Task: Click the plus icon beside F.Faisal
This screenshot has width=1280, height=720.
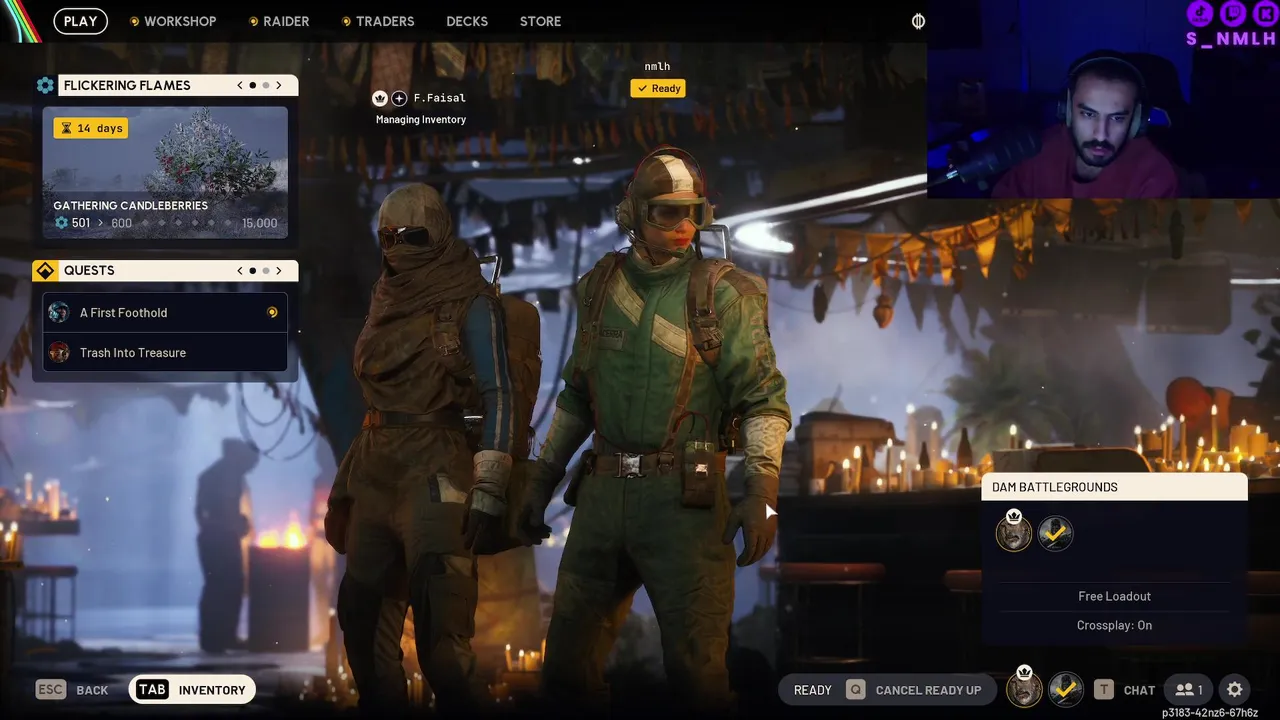Action: coord(399,98)
